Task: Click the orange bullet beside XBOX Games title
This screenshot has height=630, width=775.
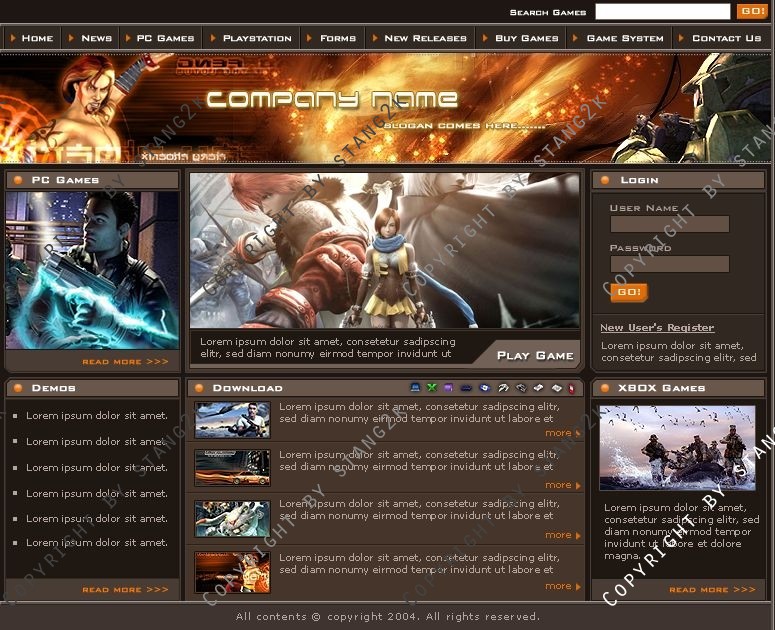Action: pos(606,388)
